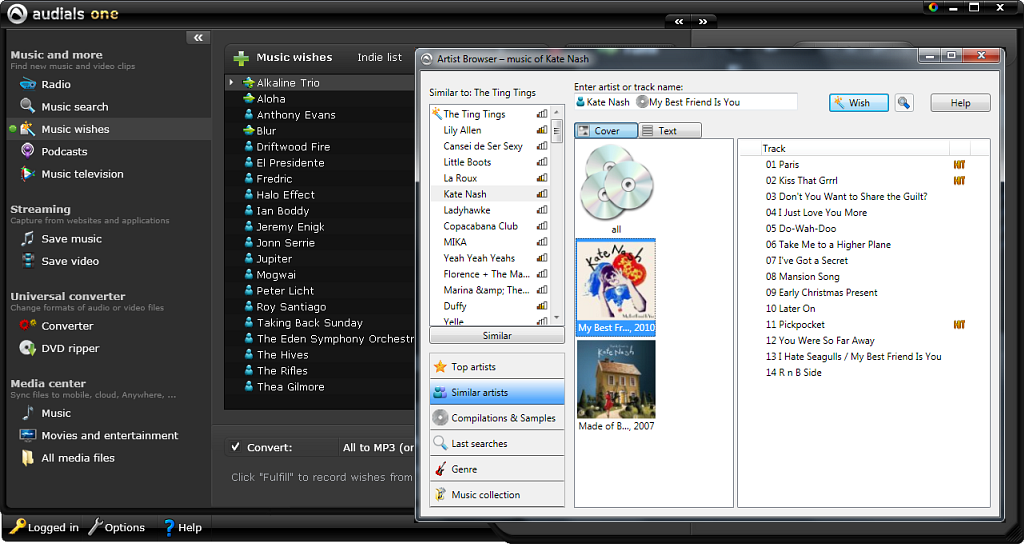Select Jonn Serrie in the wishes list
Image resolution: width=1024 pixels, height=544 pixels.
(285, 242)
